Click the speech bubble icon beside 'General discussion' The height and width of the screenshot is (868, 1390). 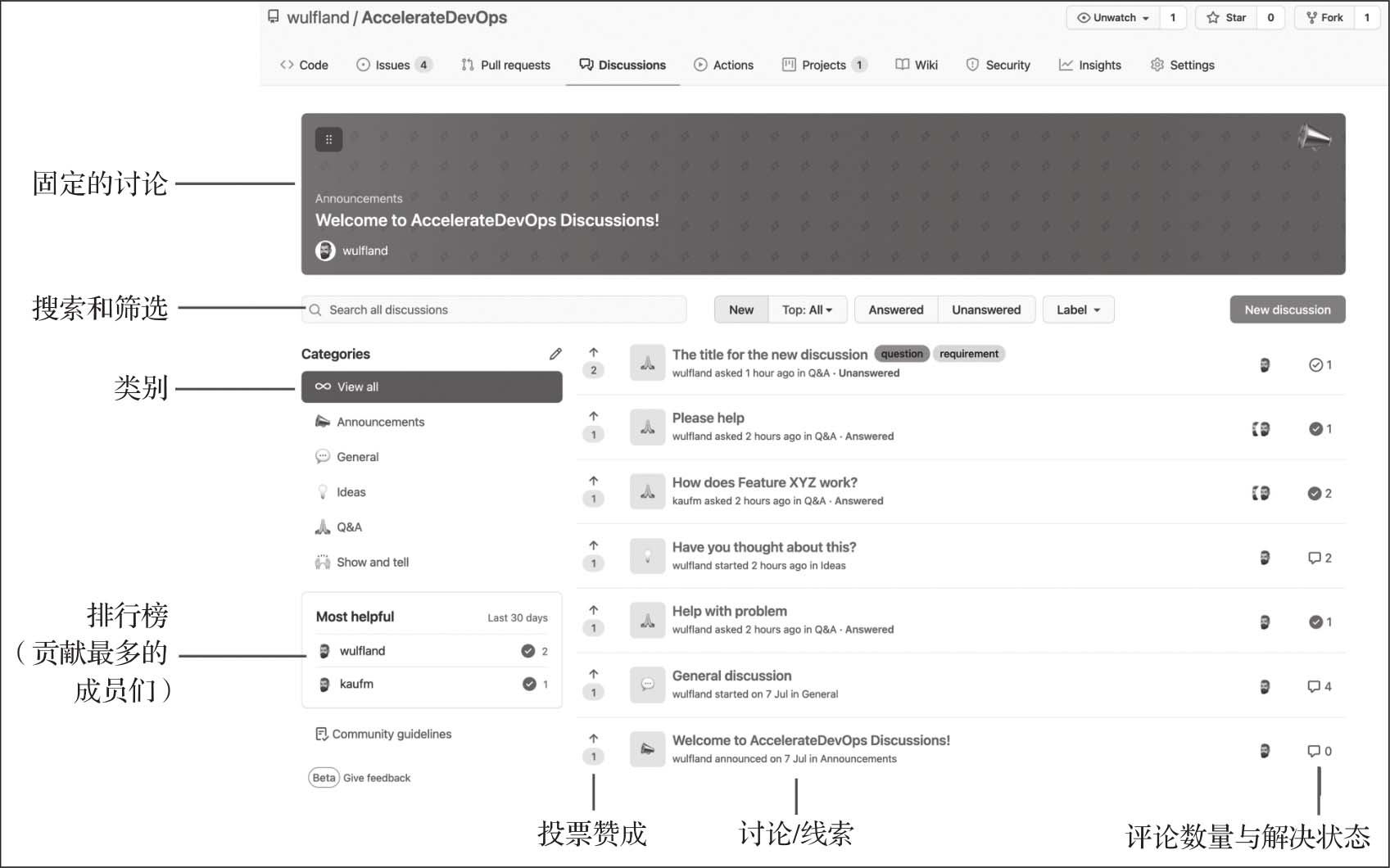click(647, 685)
